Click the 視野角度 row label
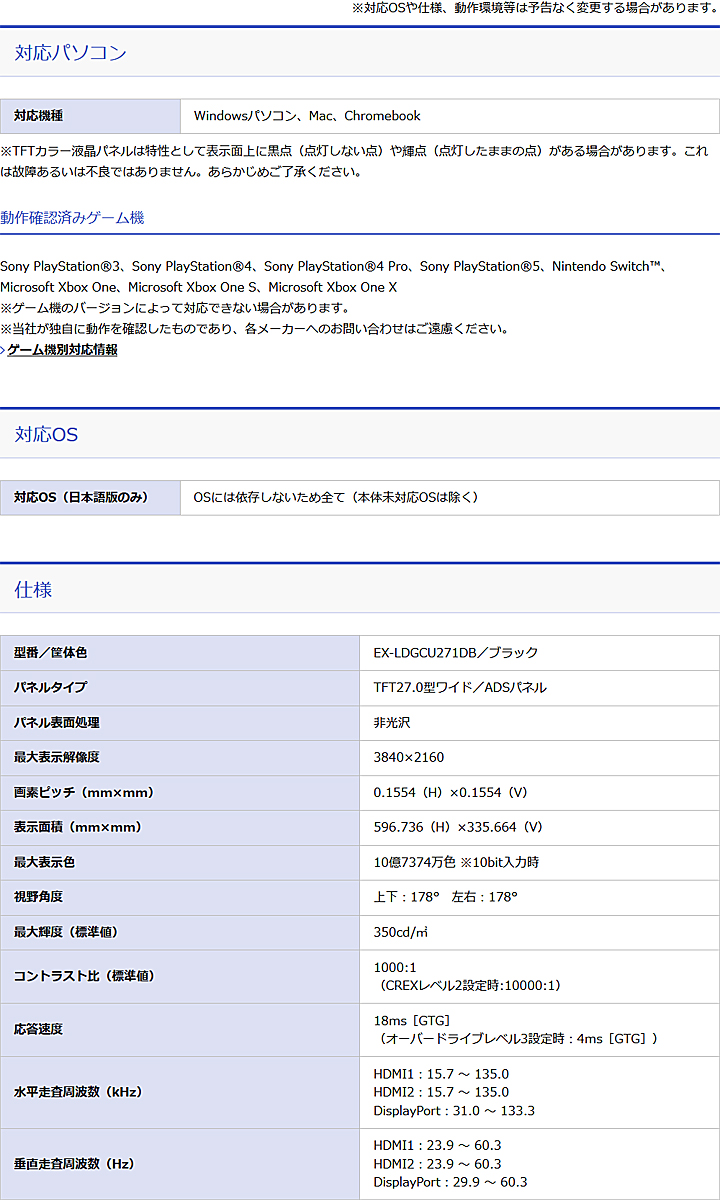This screenshot has height=1200, width=720. tap(180, 898)
